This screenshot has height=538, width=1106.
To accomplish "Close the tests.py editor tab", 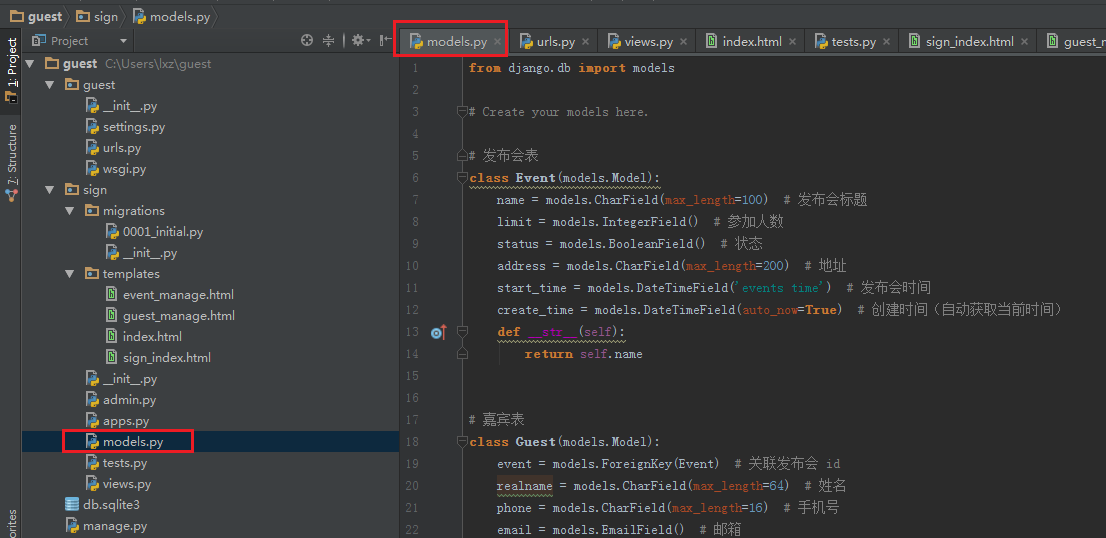I will click(x=887, y=42).
